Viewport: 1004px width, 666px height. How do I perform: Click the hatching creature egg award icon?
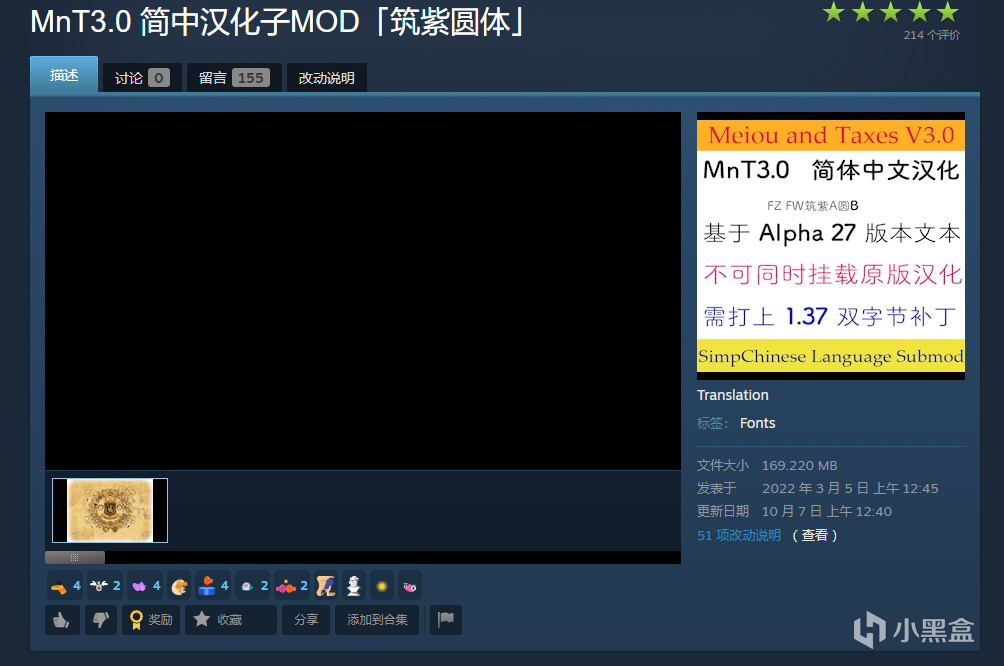point(179,586)
